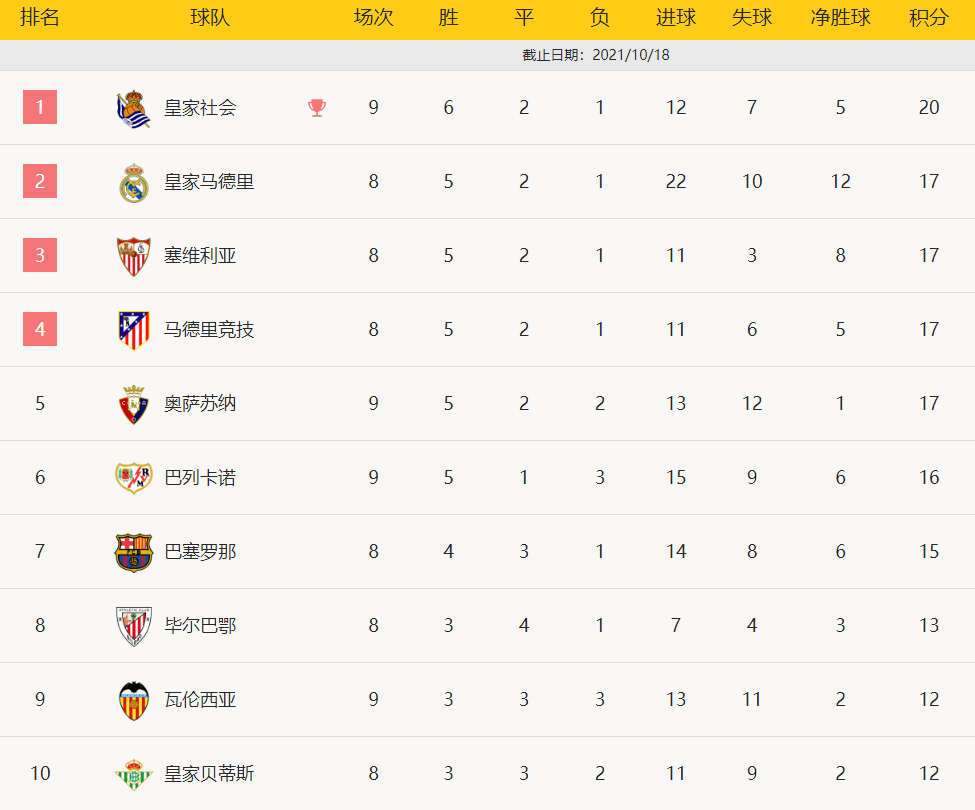Click the Atlético Madrid club crest

click(134, 330)
